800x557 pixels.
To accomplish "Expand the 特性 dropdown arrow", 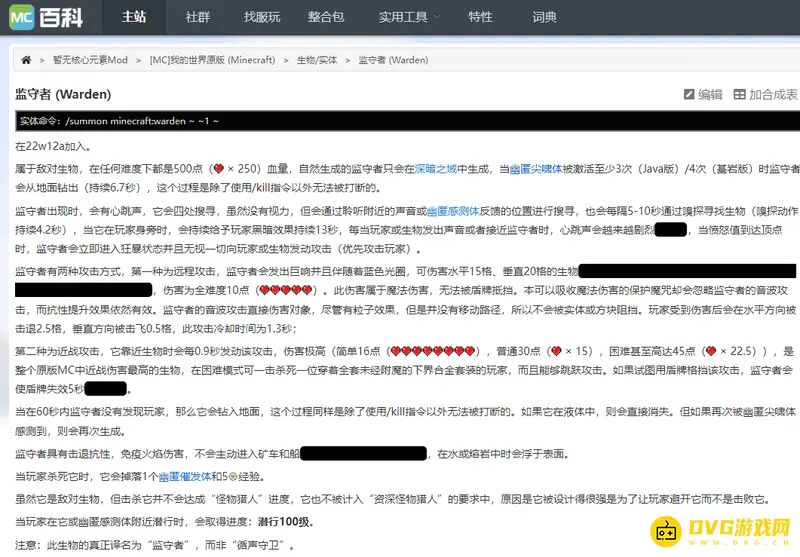I will (480, 17).
